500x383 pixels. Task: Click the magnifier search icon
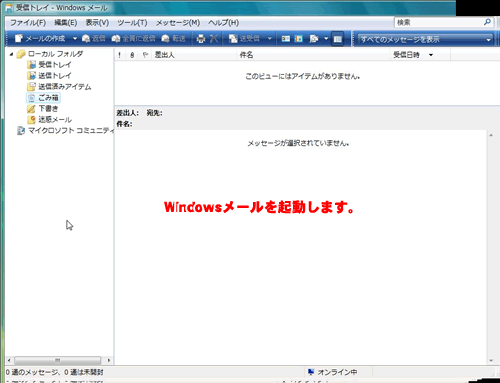[x=487, y=22]
